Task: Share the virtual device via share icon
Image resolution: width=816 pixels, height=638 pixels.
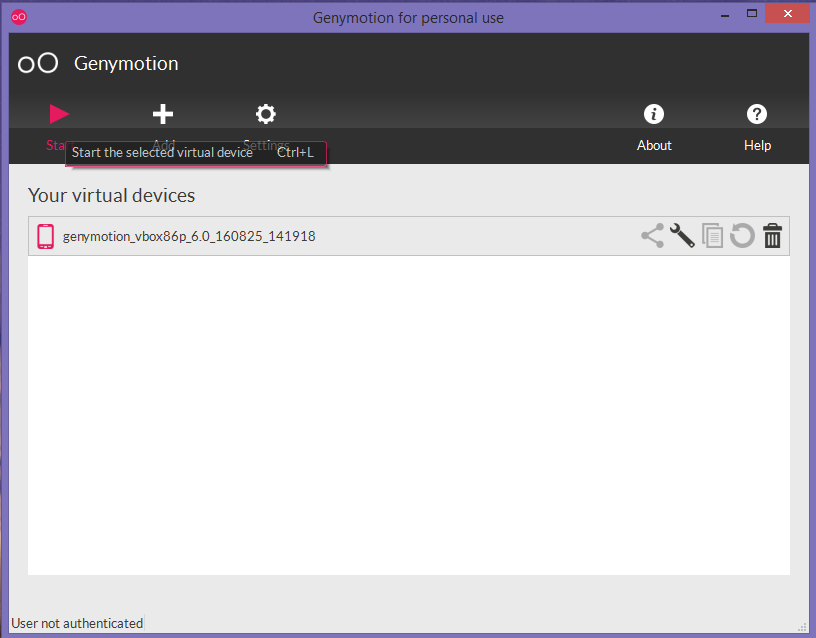Action: [652, 236]
